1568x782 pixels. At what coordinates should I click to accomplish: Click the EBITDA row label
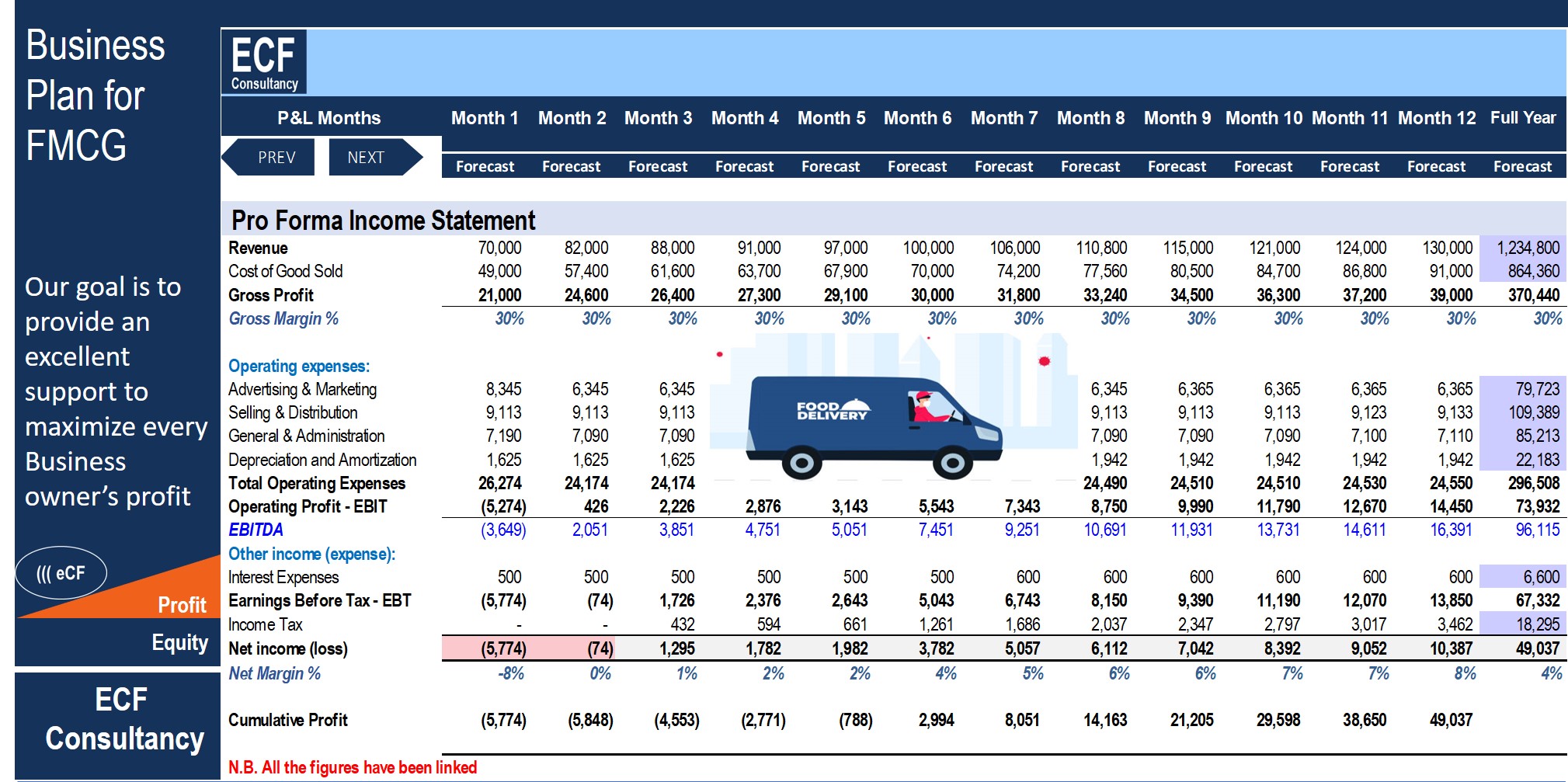[256, 530]
